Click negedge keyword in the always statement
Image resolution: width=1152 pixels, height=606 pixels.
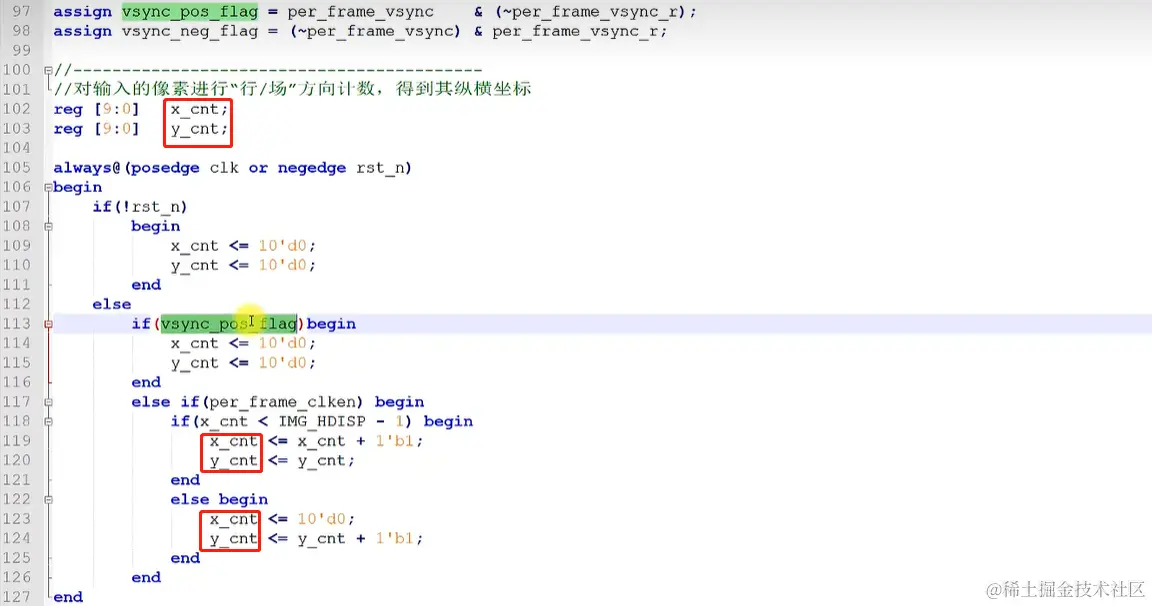point(312,167)
